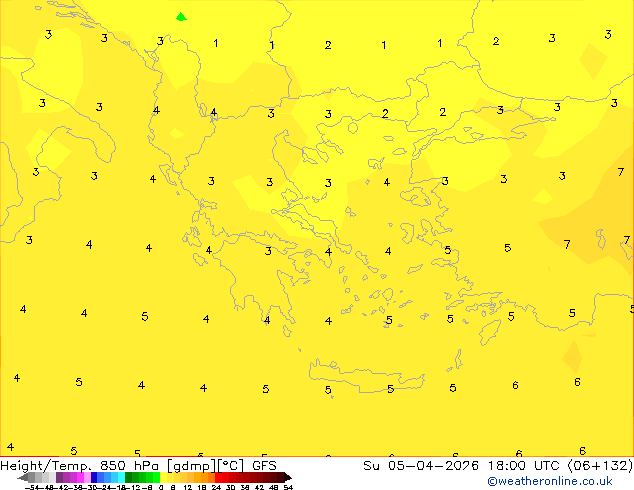This screenshot has width=634, height=490.
Task: Click the dark left arrow end of the color scale
Action: click(x=23, y=477)
